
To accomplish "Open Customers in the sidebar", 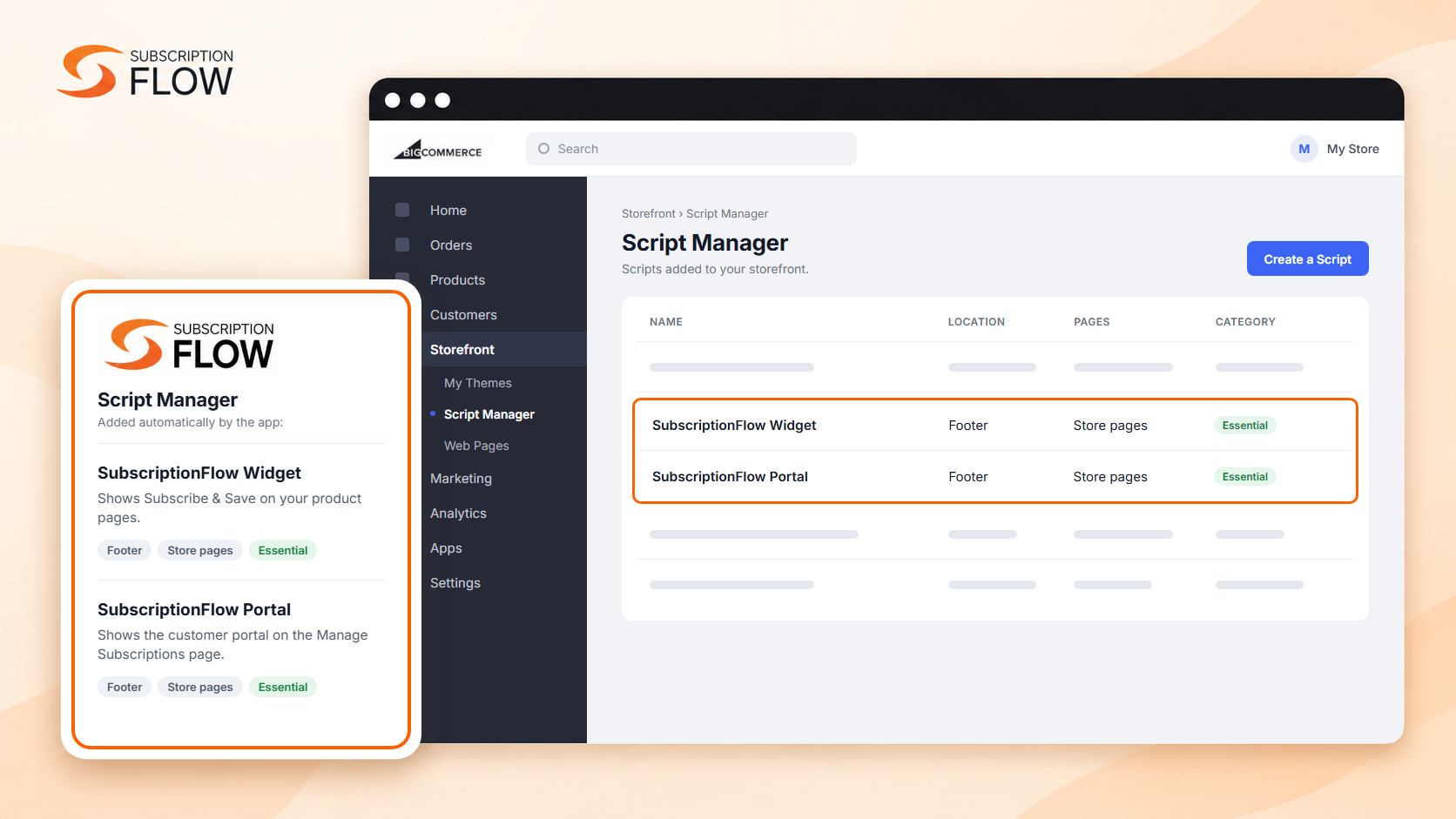I will pyautogui.click(x=463, y=315).
